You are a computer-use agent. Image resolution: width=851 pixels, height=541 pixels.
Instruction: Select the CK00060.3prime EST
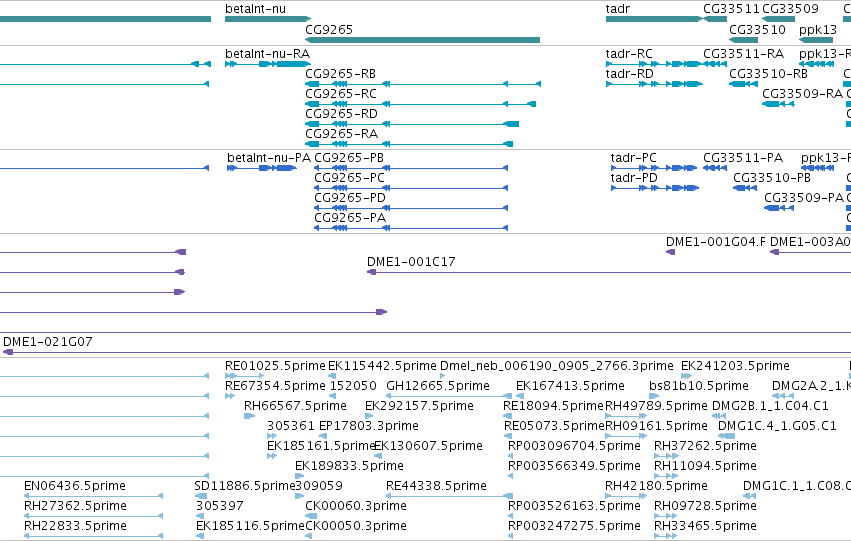click(309, 517)
